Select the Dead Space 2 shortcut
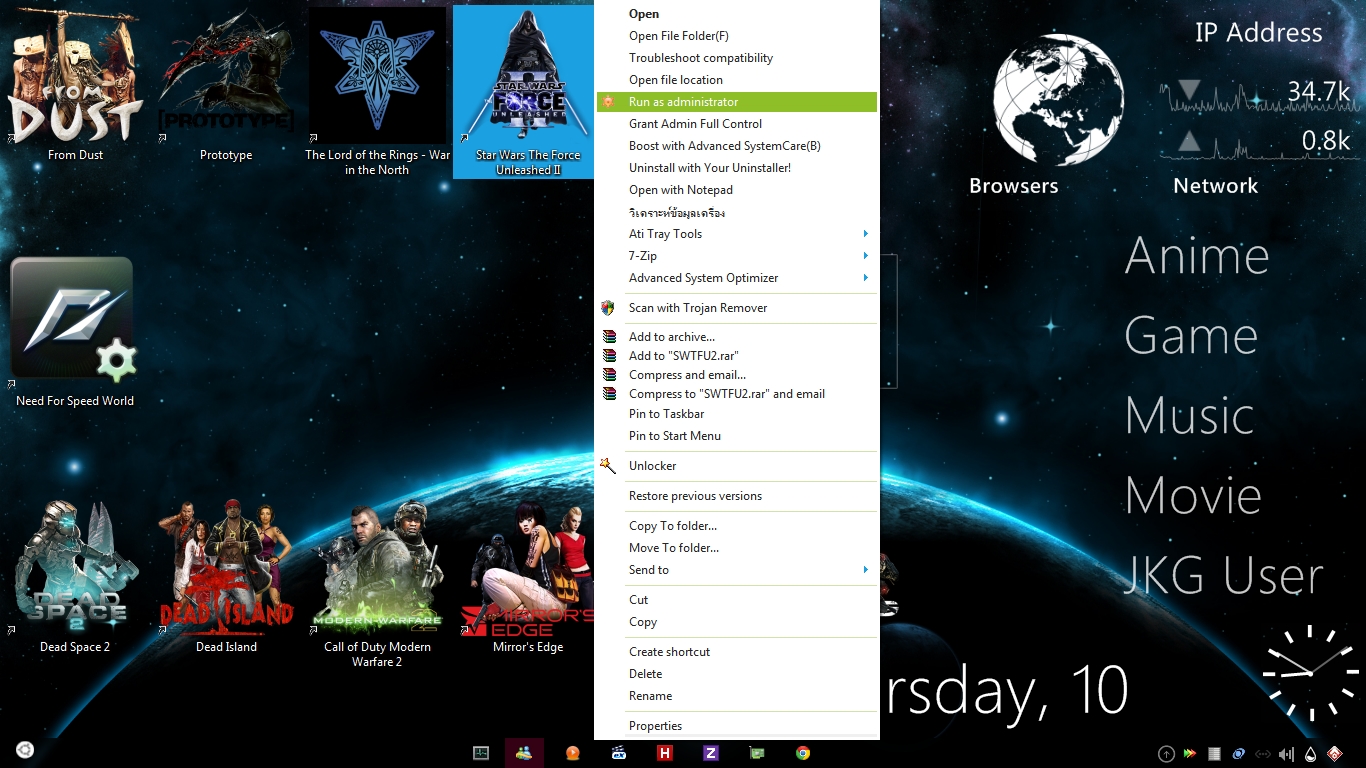Screen dimensions: 1366x768 (x=75, y=576)
